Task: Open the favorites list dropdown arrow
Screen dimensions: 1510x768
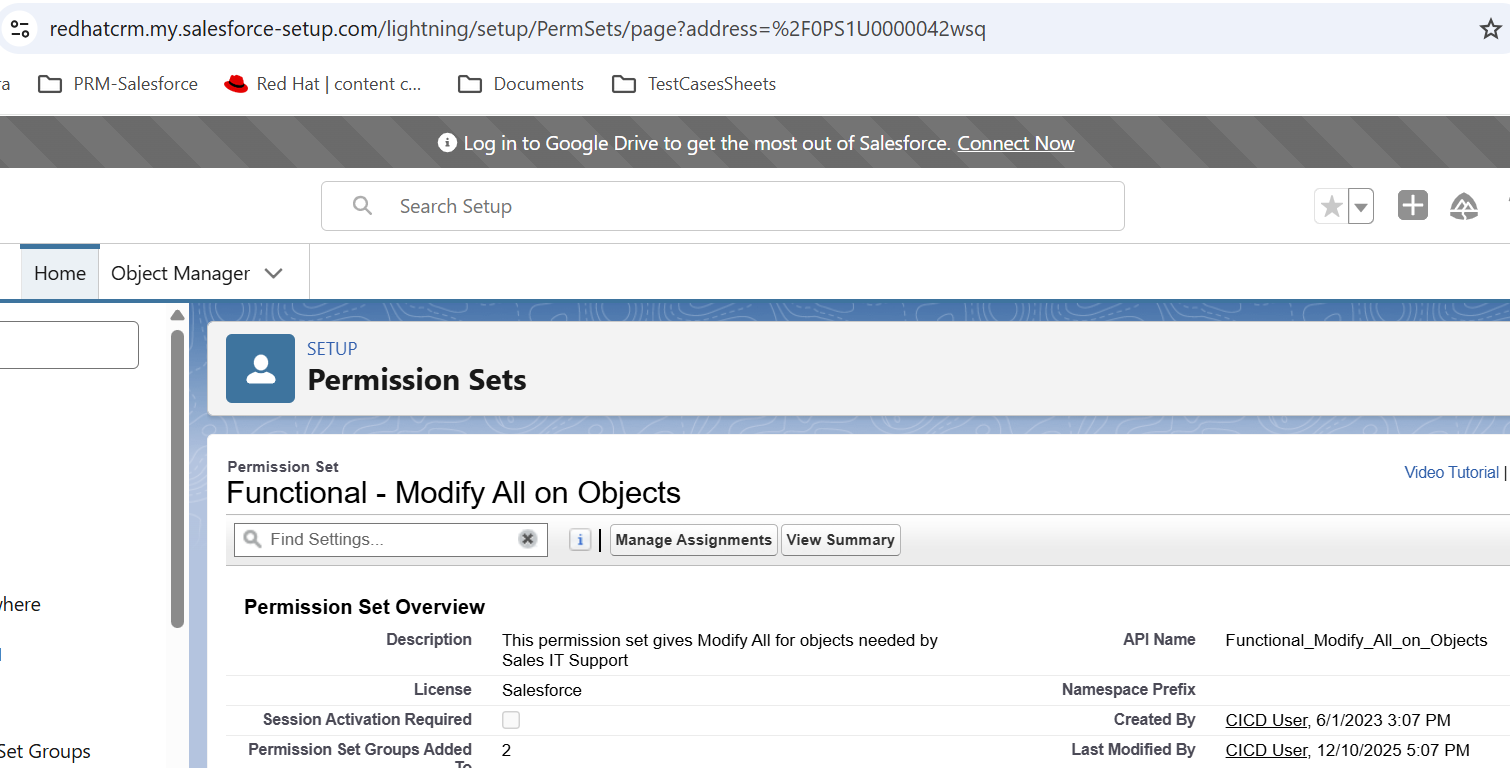Action: 1360,207
